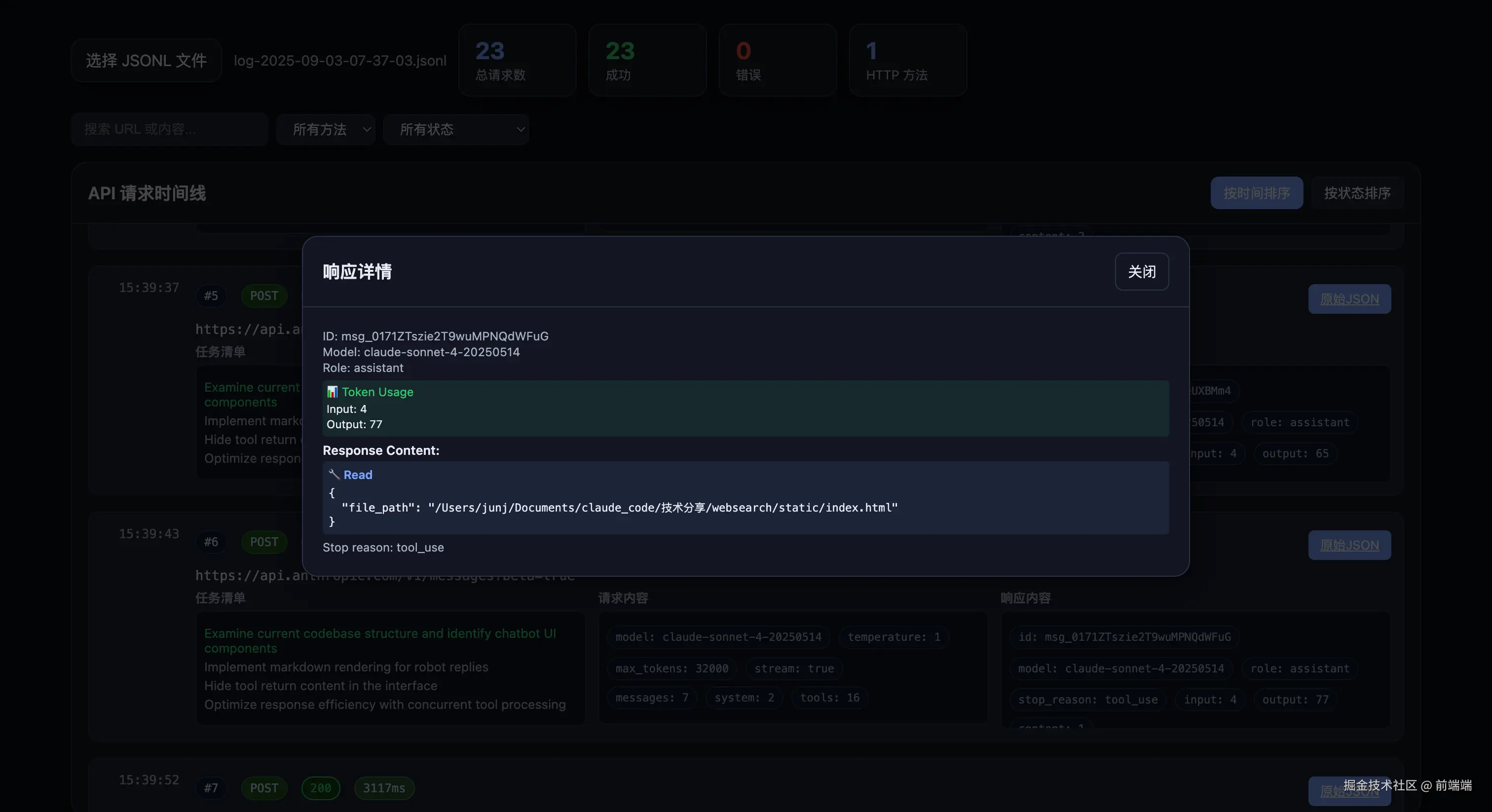Click output: 65 tag in request #5
Image resolution: width=1492 pixels, height=812 pixels.
[1295, 453]
